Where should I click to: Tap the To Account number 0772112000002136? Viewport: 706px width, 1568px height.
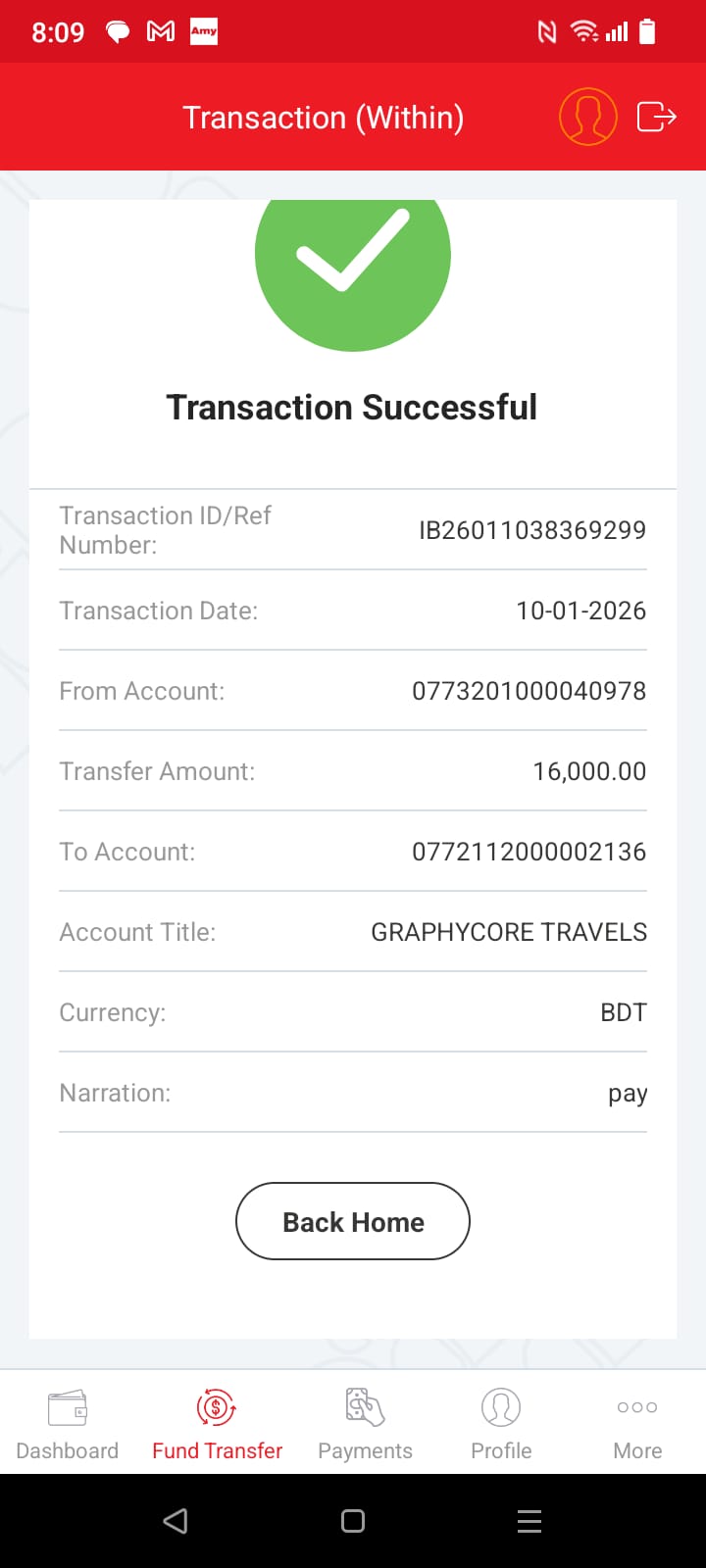point(529,852)
